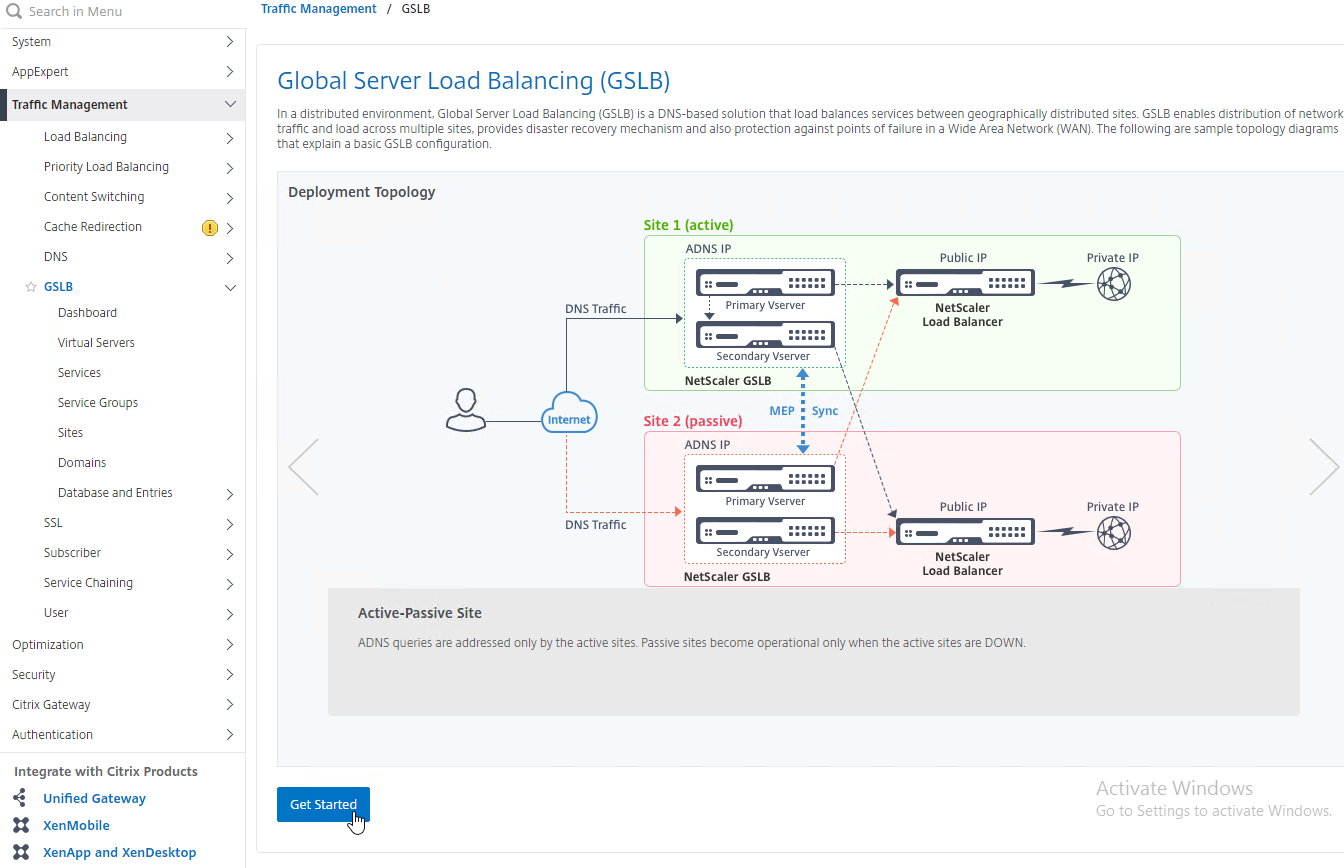Expand the Load Balancing submenu
Screen dimensions: 1344x868
pos(230,137)
